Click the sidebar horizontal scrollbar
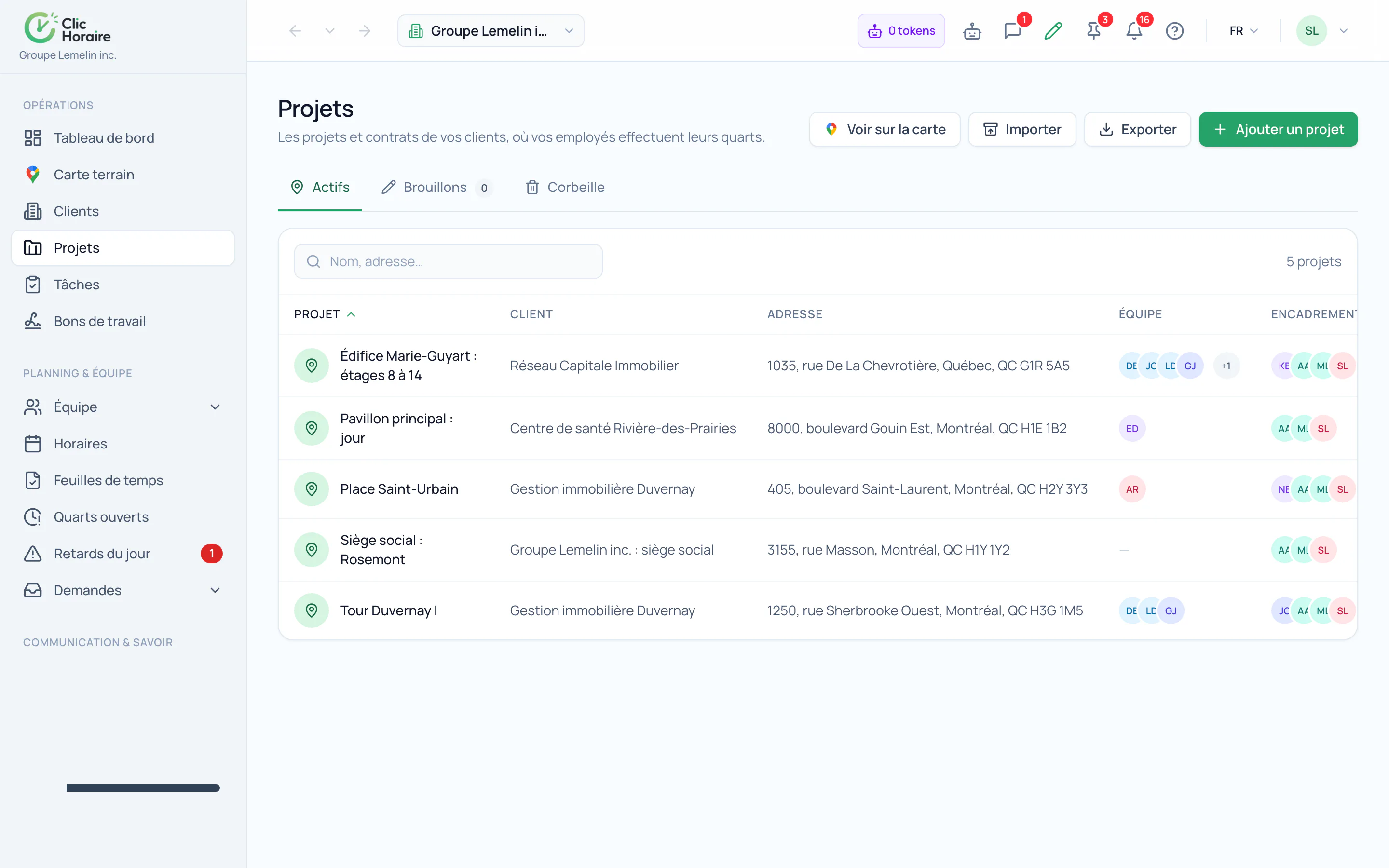The height and width of the screenshot is (868, 1389). click(143, 788)
